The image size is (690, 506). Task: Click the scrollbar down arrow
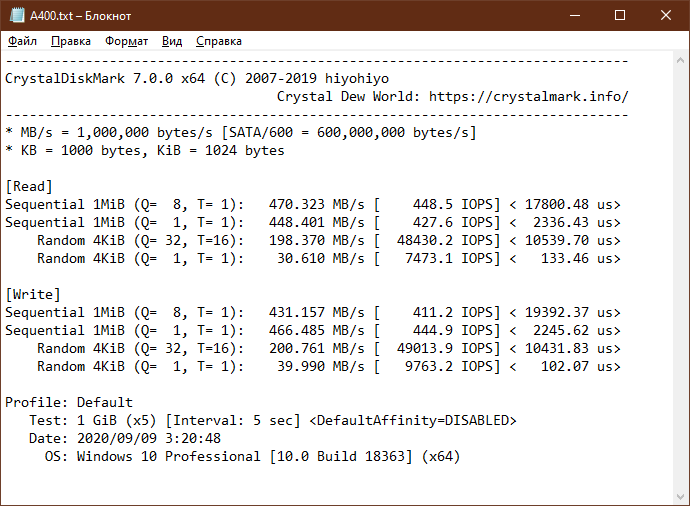[x=680, y=496]
